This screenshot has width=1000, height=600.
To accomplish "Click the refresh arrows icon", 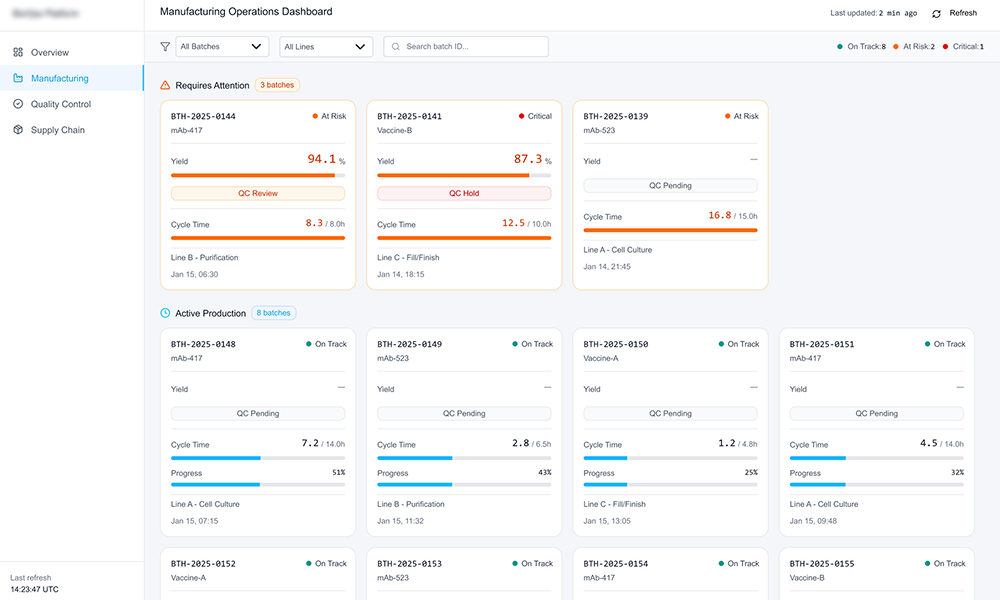I will click(x=936, y=13).
